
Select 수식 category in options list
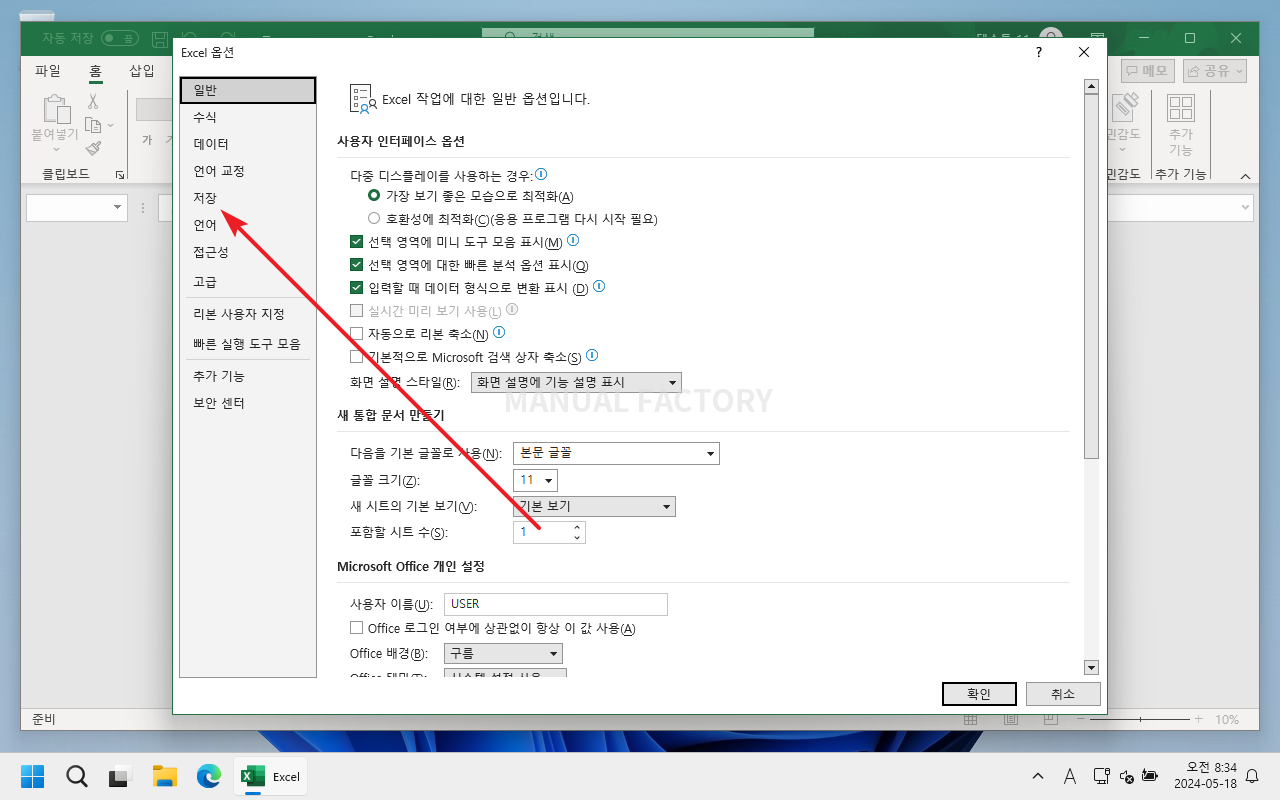click(248, 117)
